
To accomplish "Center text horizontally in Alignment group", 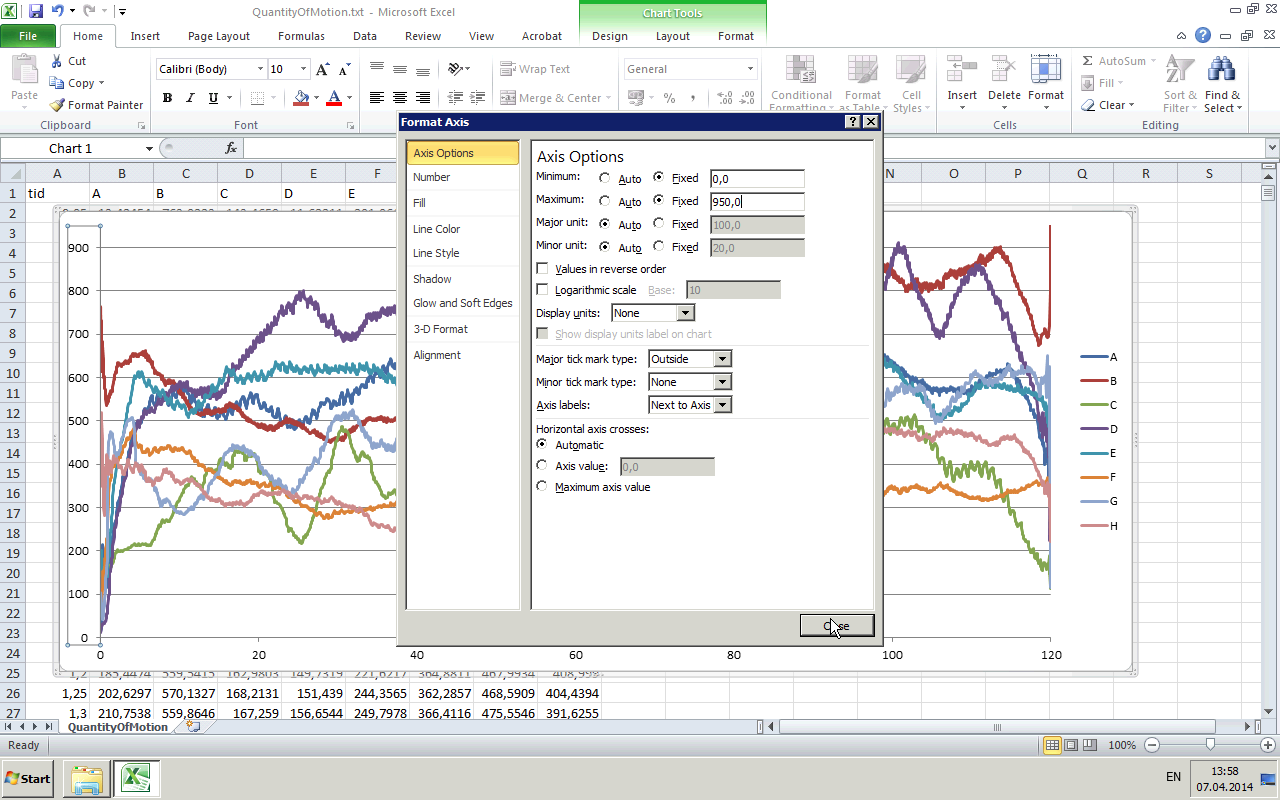I will coord(399,98).
